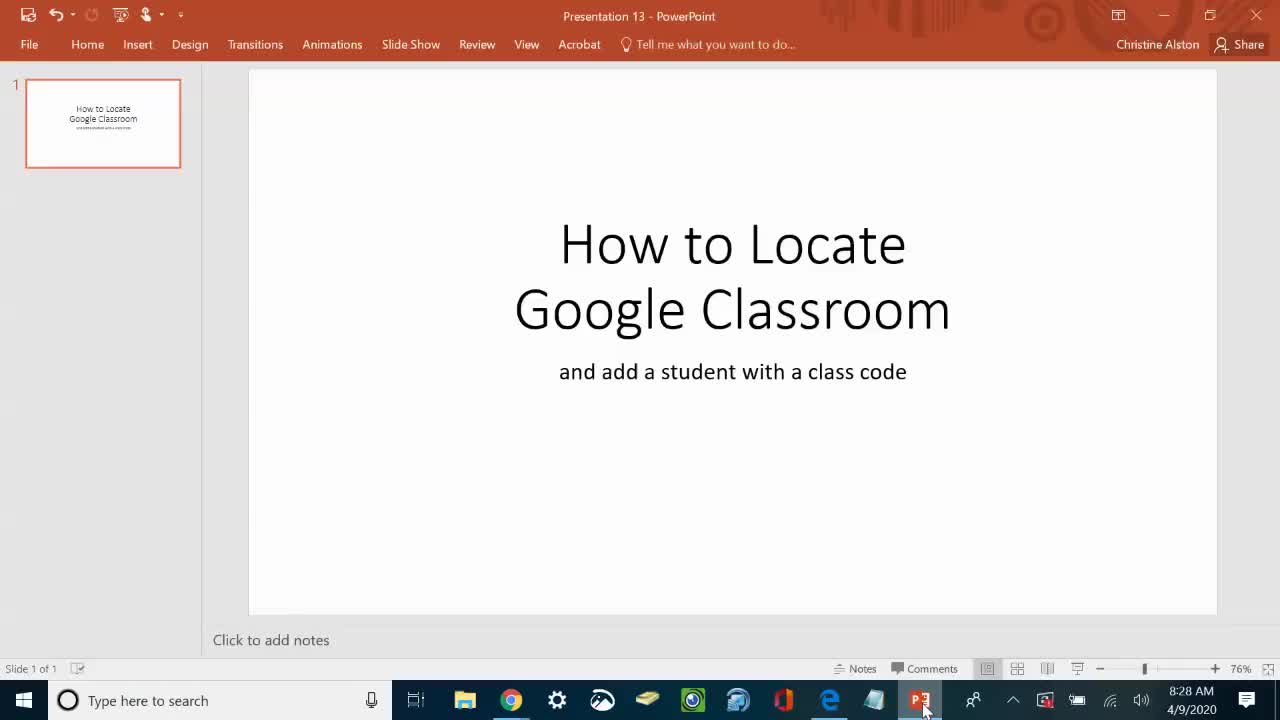Open the Animations ribbon tab
The image size is (1280, 720).
click(x=332, y=44)
